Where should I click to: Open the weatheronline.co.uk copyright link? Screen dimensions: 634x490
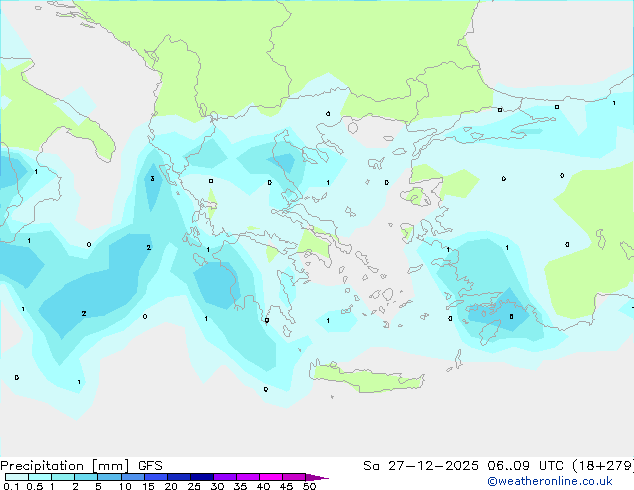[x=550, y=481]
